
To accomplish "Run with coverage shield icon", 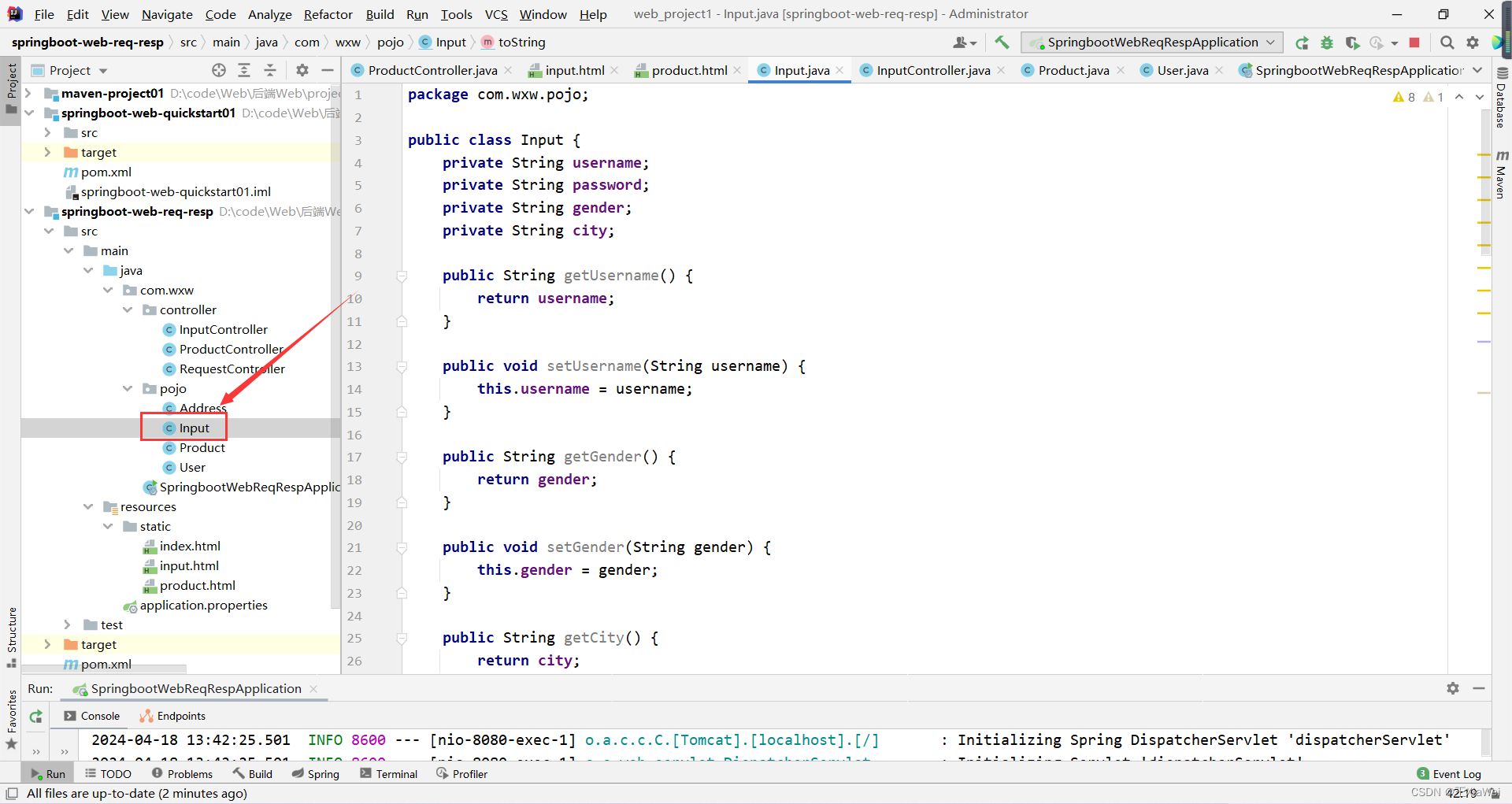I will coord(1352,43).
